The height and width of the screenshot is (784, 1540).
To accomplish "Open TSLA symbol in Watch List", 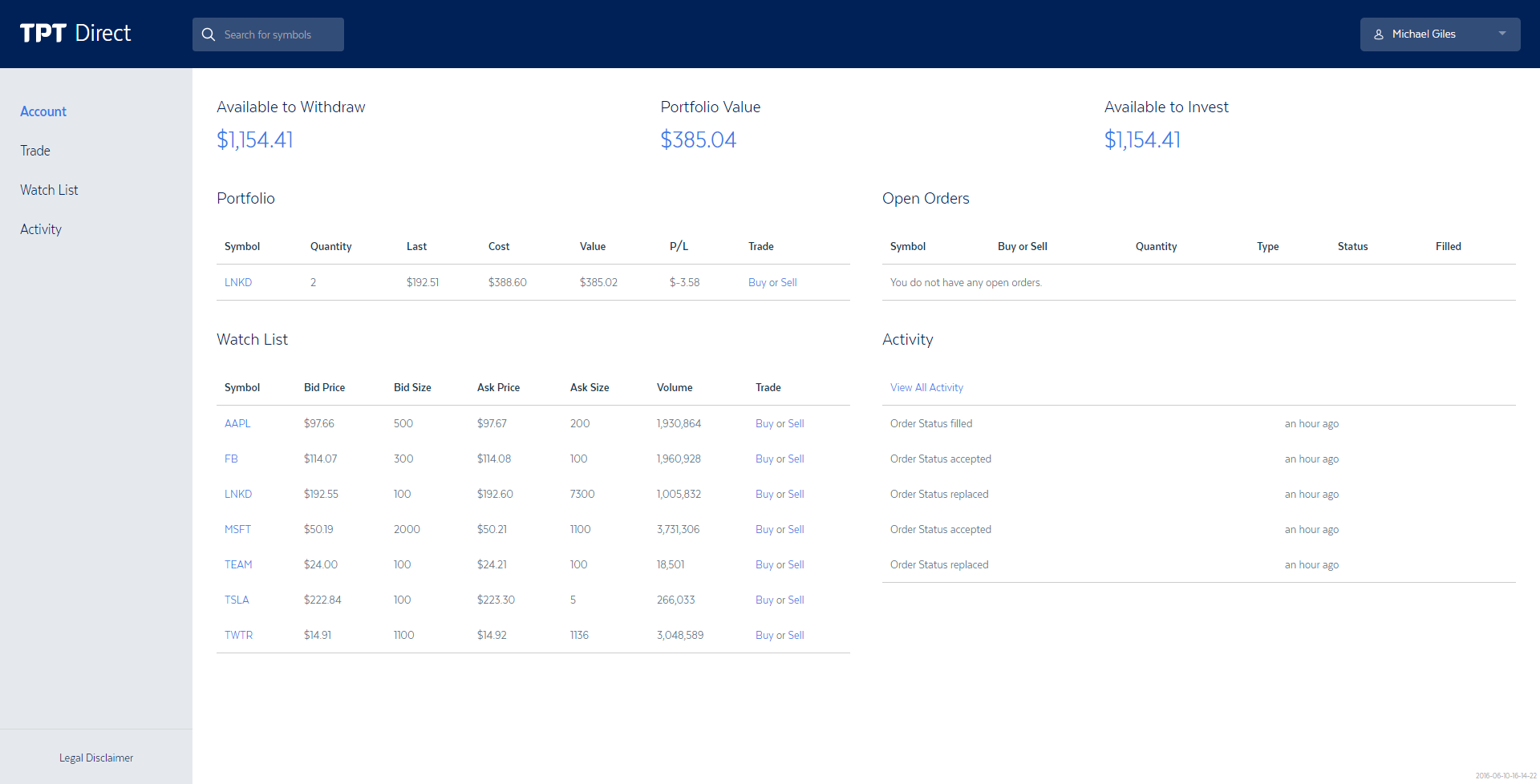I will (x=237, y=600).
